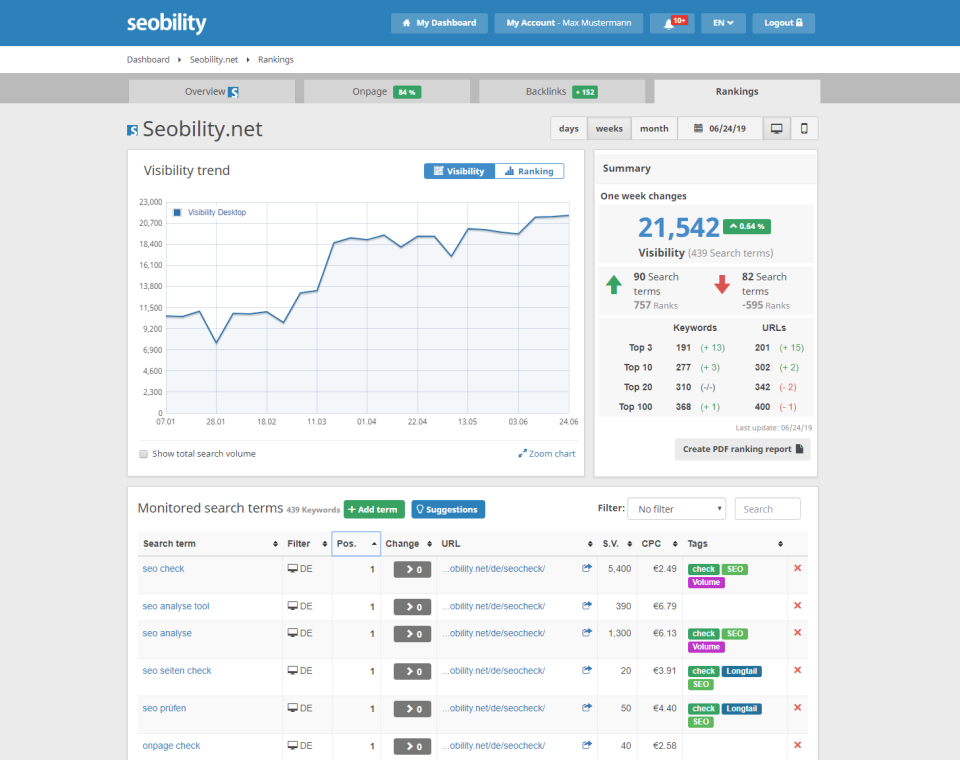
Task: Open the 'No filter' dropdown
Action: tap(676, 509)
